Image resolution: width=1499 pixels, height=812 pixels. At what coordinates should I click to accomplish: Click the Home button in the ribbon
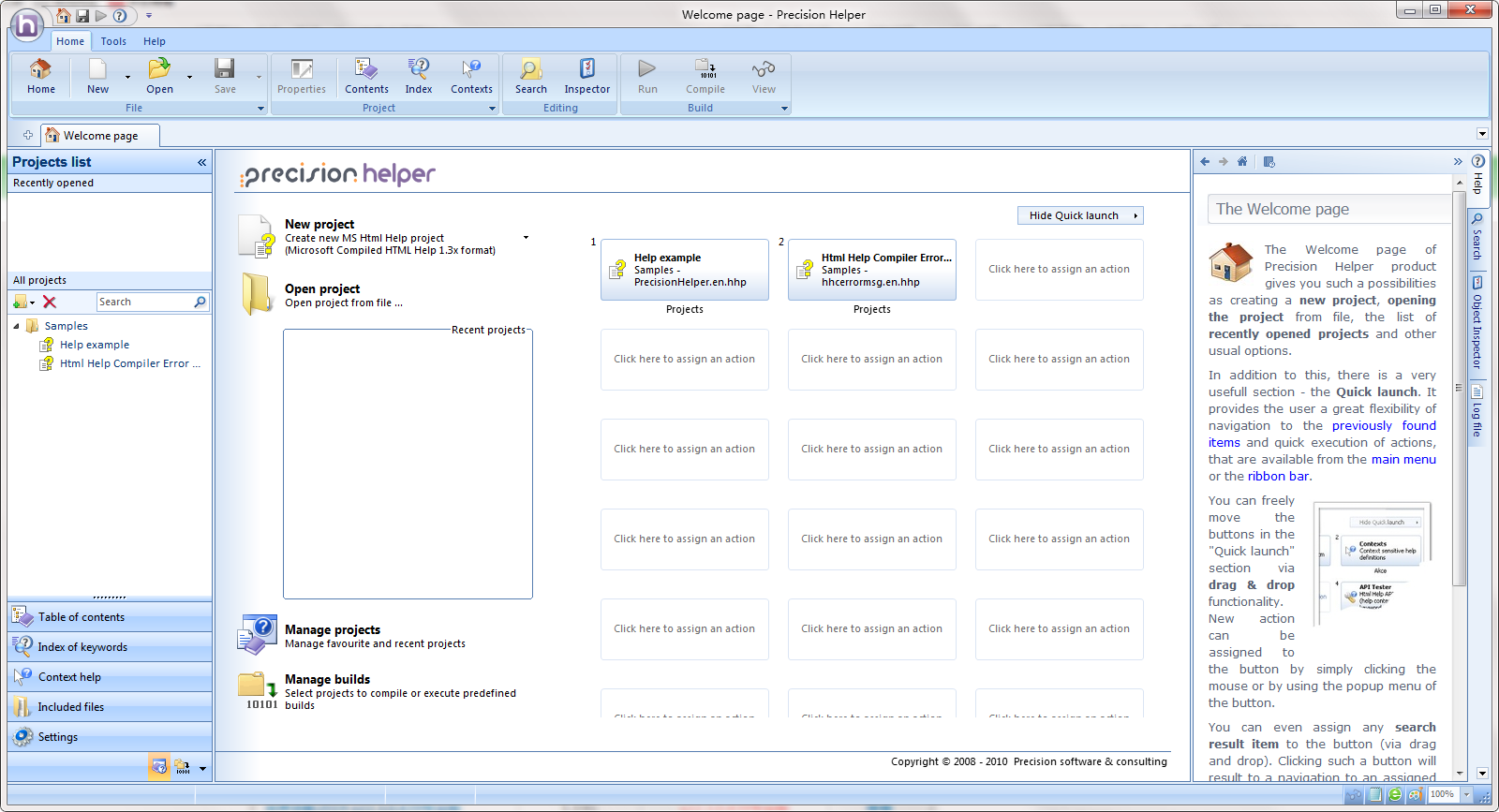click(x=41, y=77)
